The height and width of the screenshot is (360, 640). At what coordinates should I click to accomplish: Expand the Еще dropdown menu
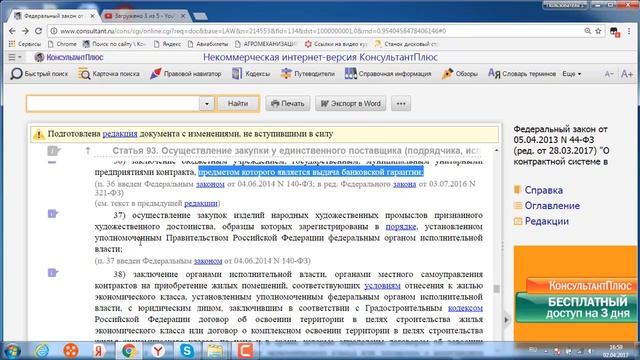(x=571, y=74)
